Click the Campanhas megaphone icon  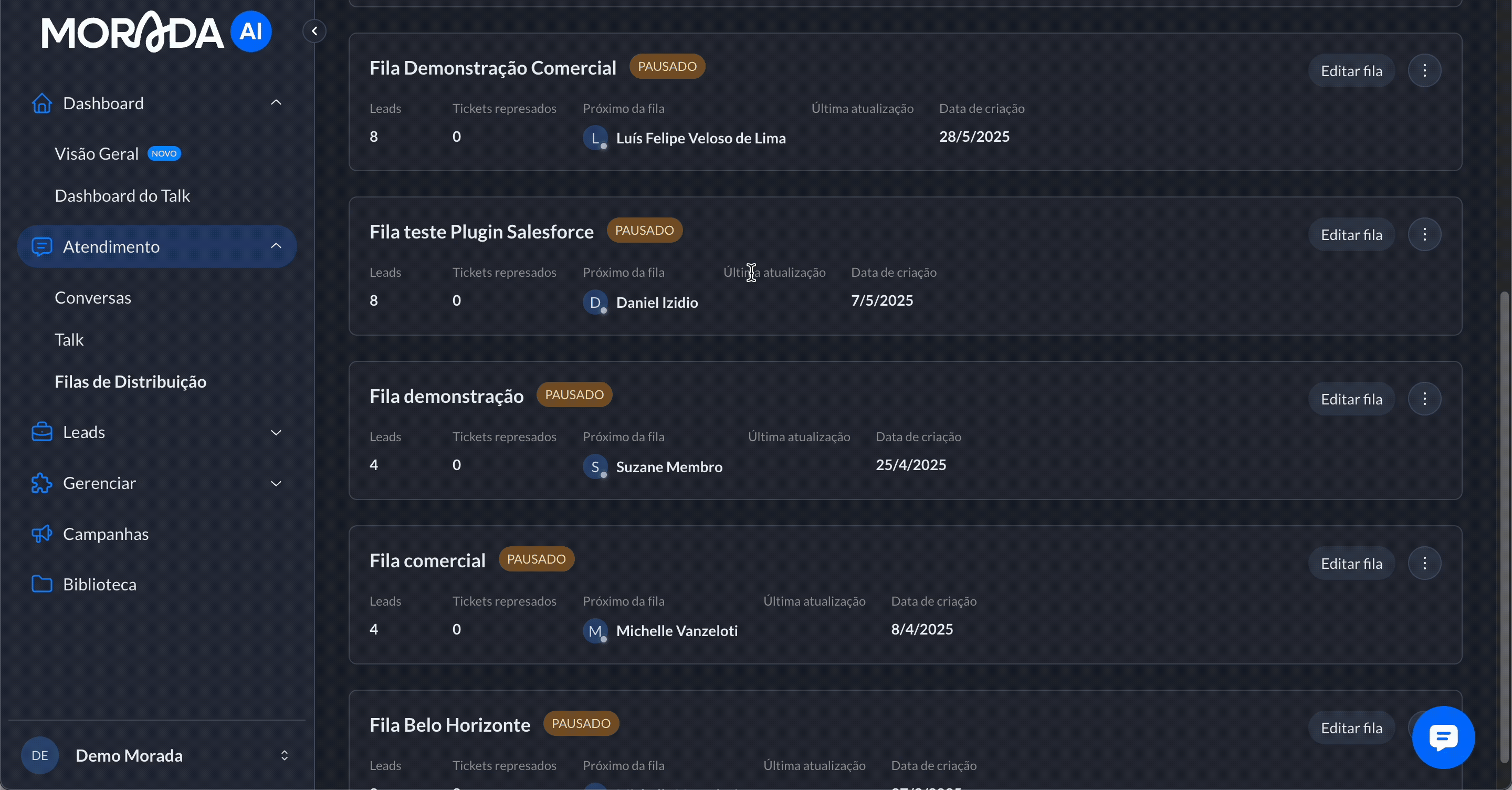coord(41,533)
